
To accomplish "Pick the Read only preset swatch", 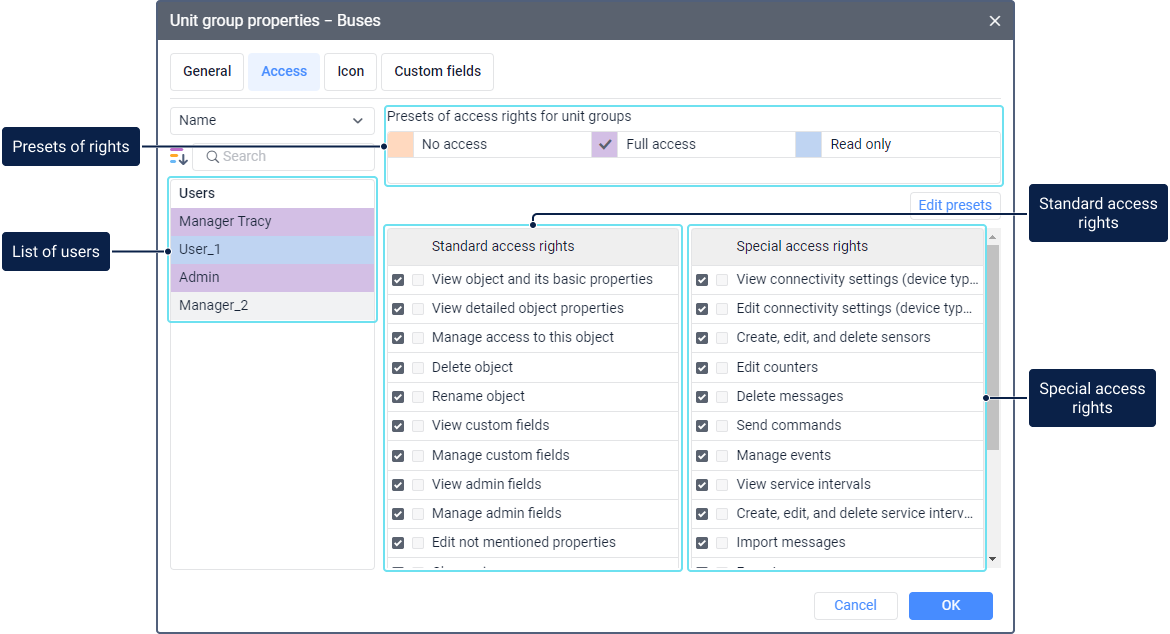I will 808,144.
